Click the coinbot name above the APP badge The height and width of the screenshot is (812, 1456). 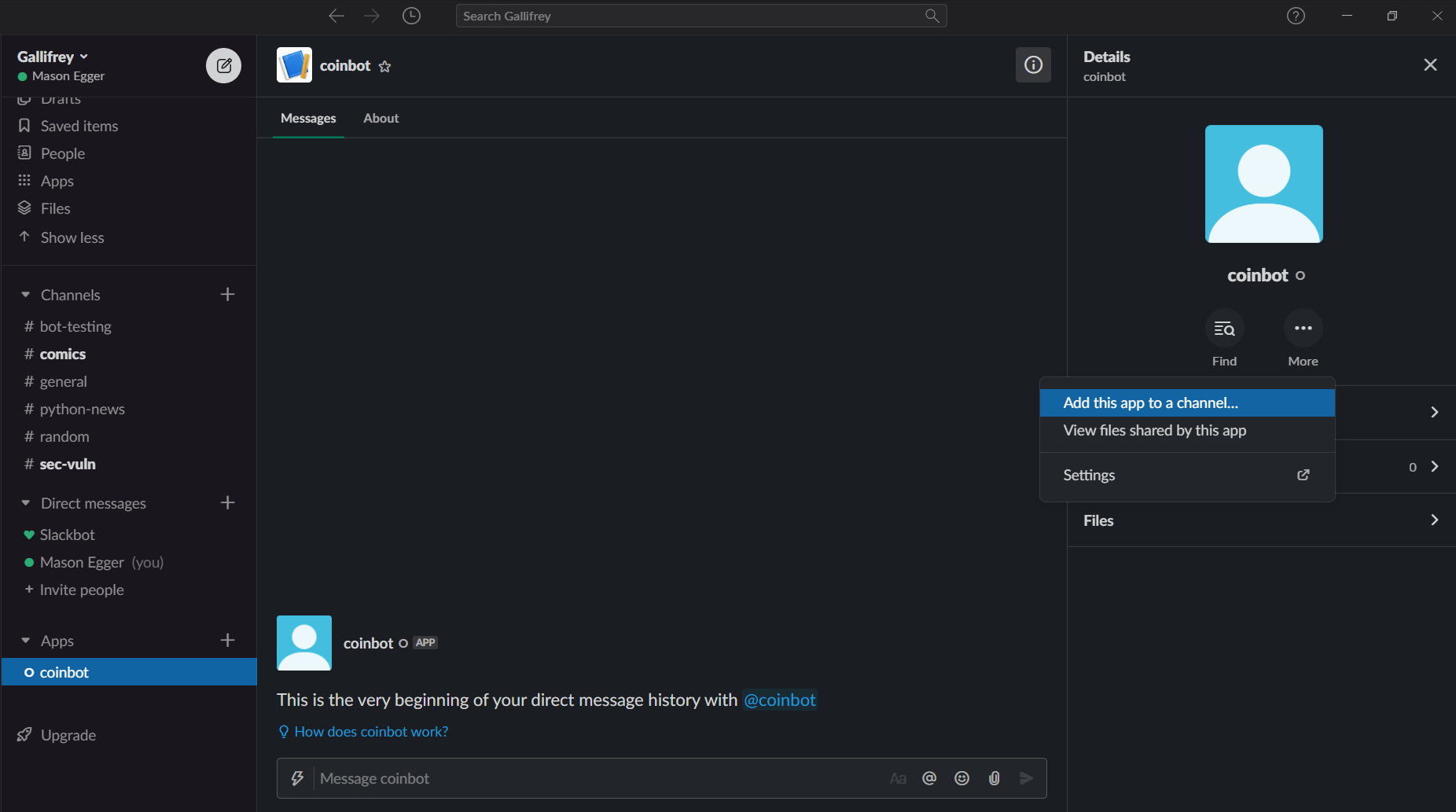coord(368,643)
